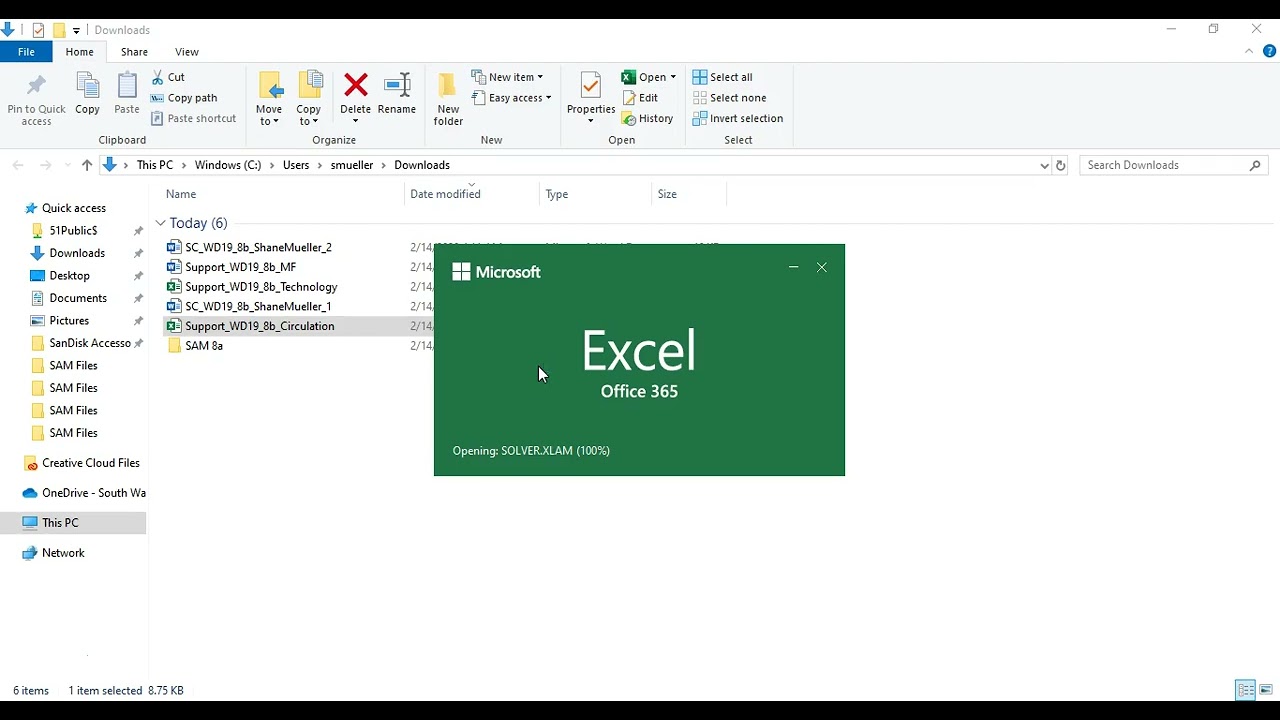Click Select none in ribbon
1280x720 pixels.
pyautogui.click(x=730, y=98)
